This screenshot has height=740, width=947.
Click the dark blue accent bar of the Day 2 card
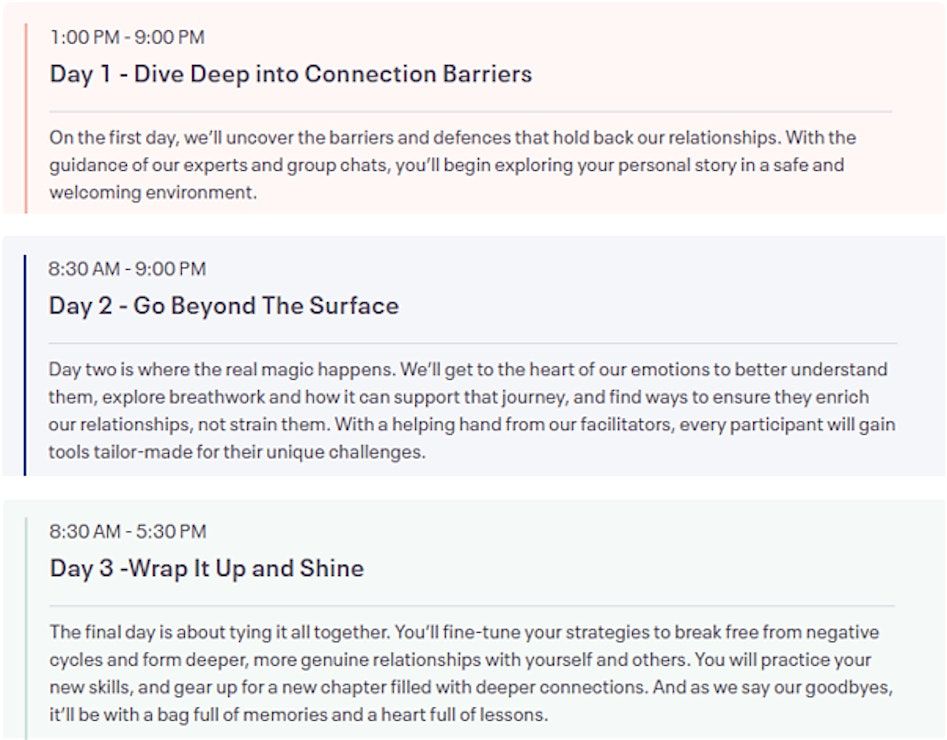(25, 365)
